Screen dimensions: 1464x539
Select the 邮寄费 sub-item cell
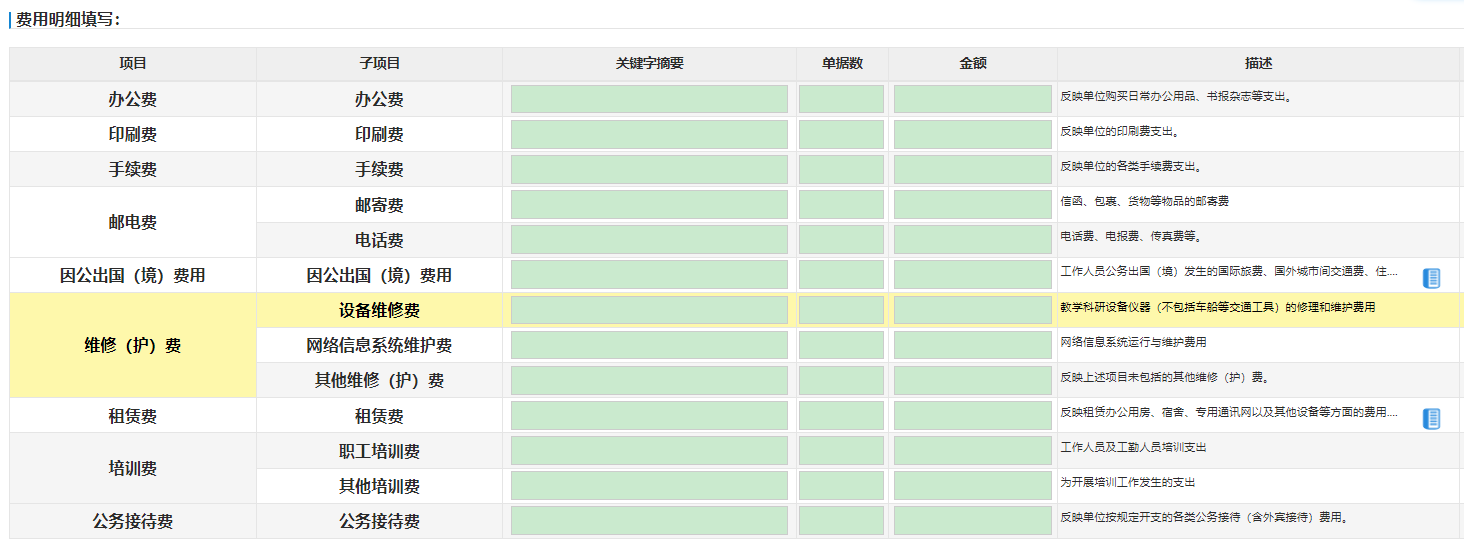click(x=380, y=205)
